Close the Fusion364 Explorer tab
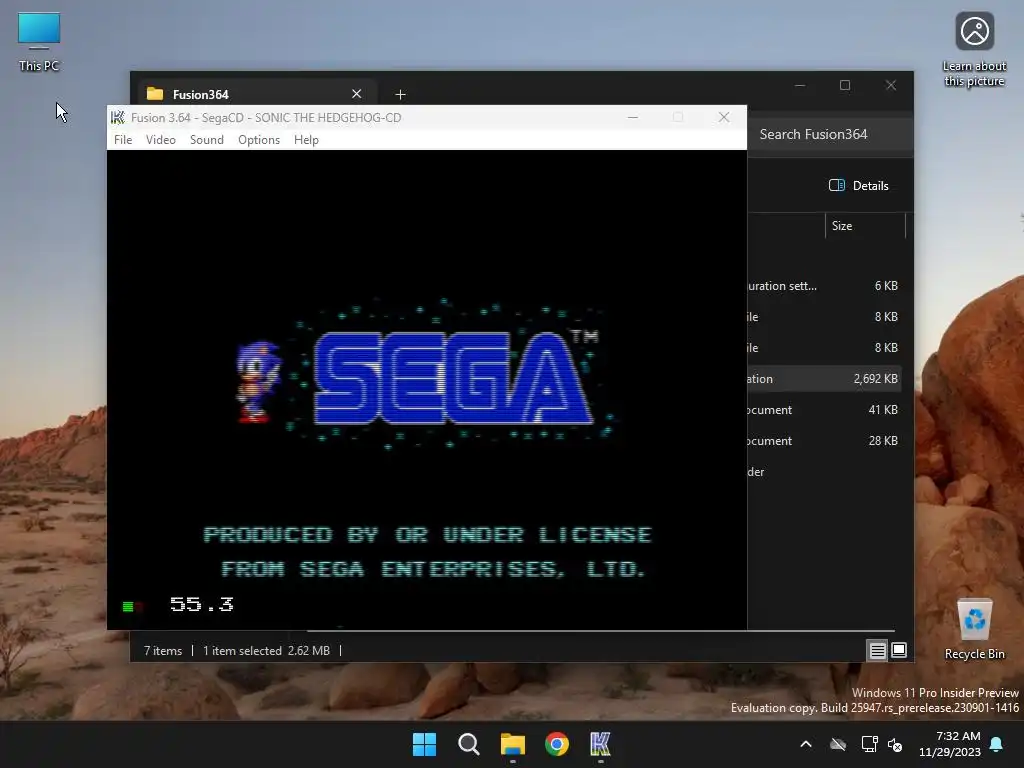 pyautogui.click(x=357, y=94)
